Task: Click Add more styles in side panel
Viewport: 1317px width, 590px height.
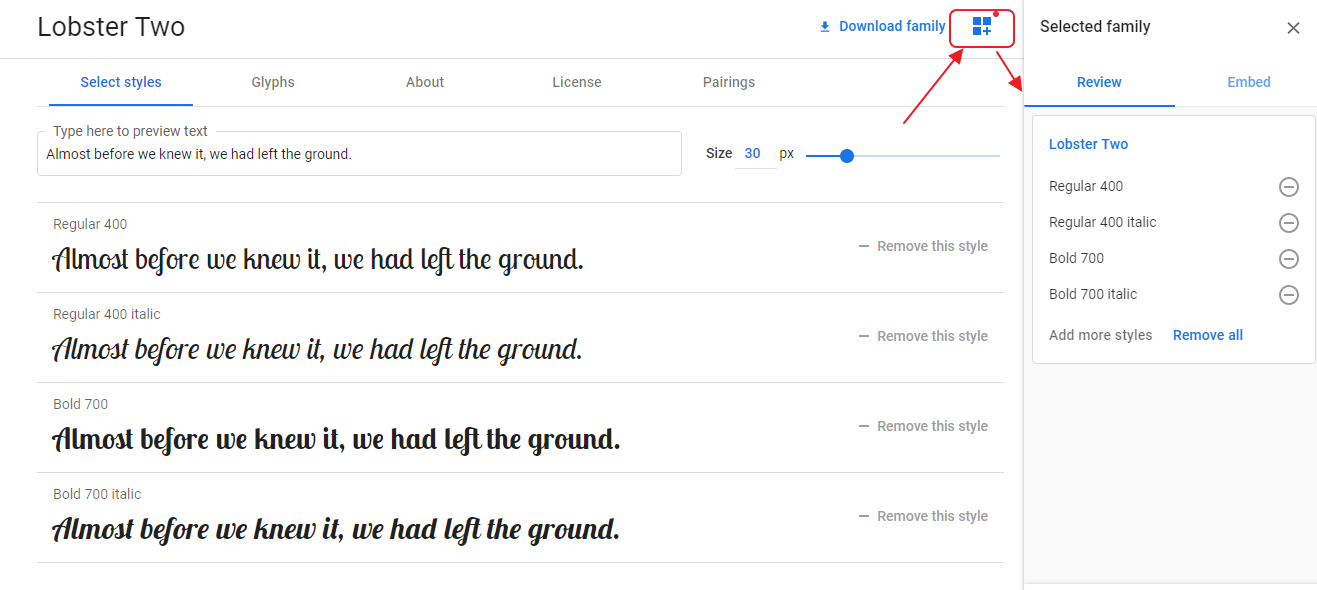Action: coord(1100,335)
